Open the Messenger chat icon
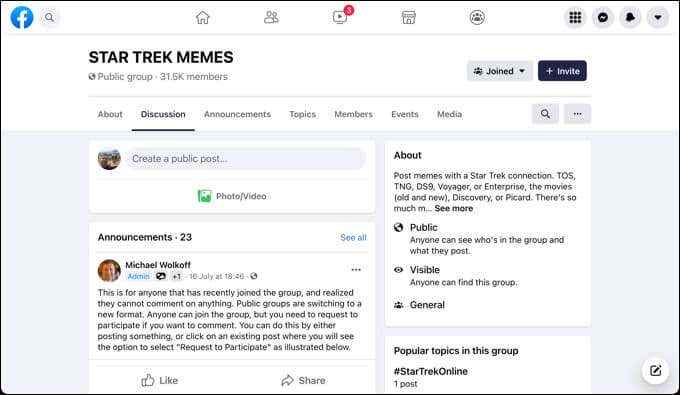 603,17
